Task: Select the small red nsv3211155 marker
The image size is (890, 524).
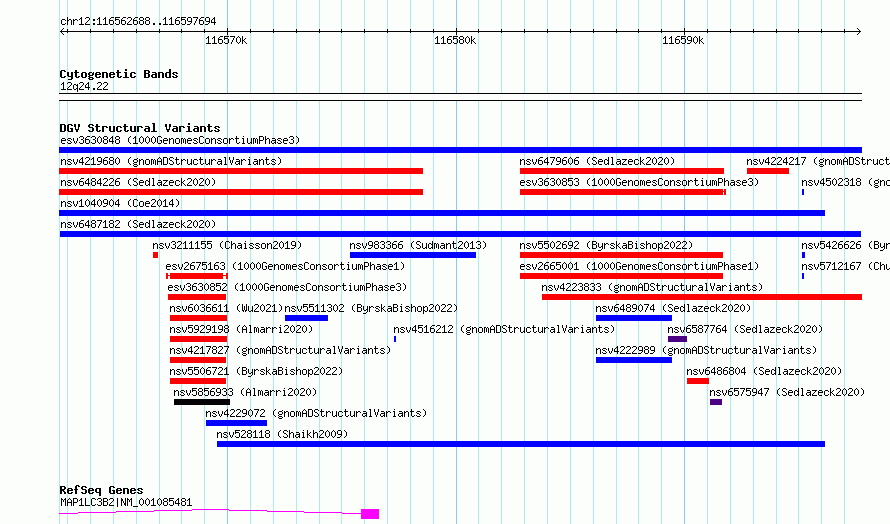Action: coord(155,255)
